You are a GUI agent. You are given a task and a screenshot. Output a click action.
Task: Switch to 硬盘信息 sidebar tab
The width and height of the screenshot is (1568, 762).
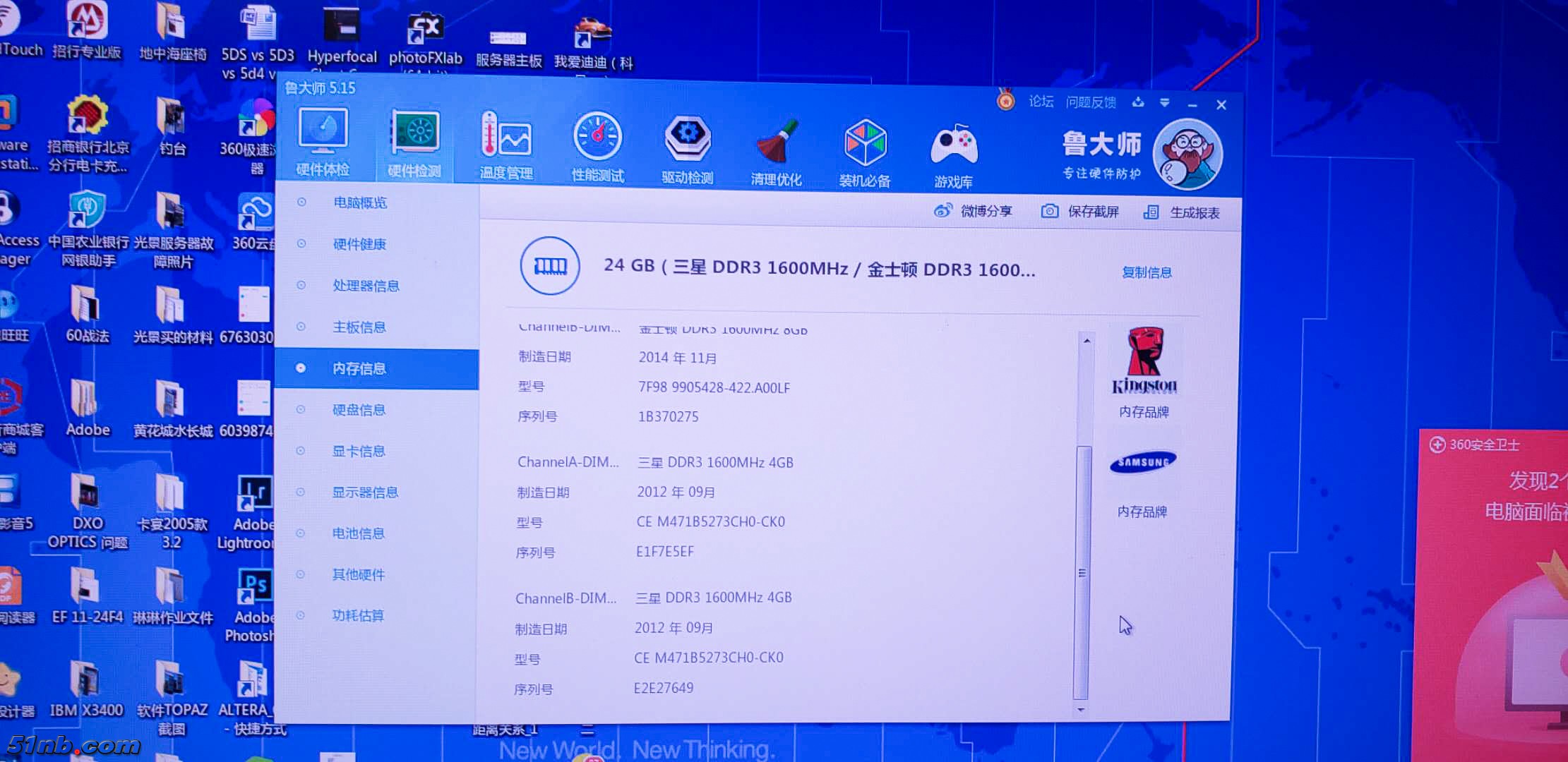click(x=359, y=410)
